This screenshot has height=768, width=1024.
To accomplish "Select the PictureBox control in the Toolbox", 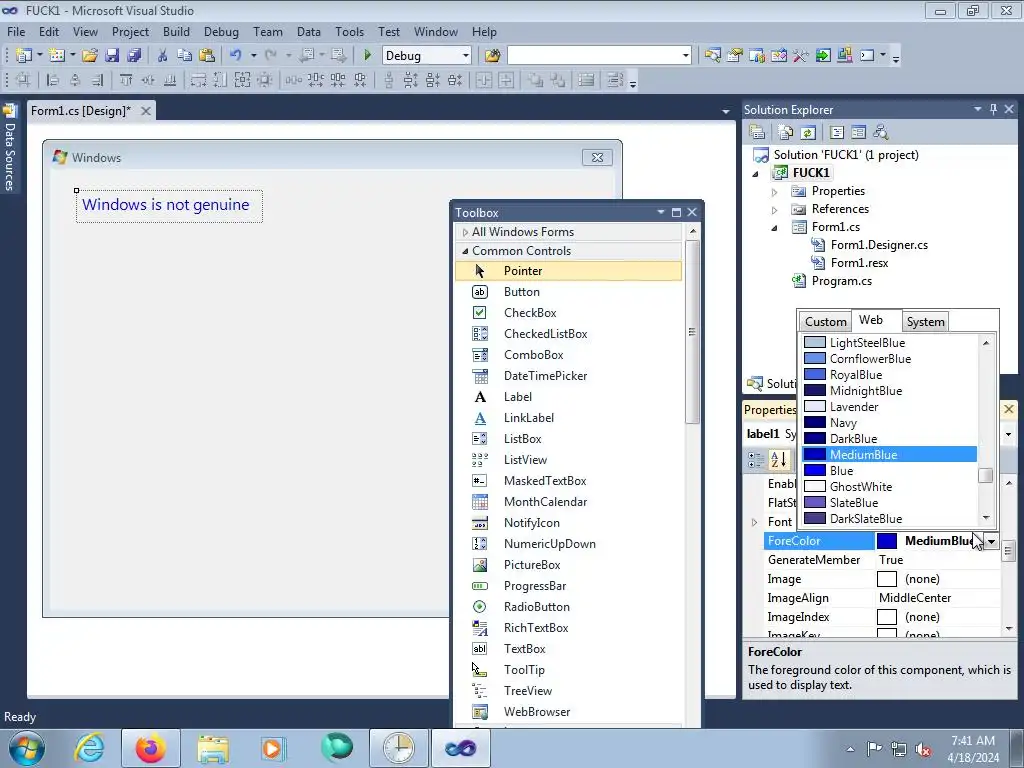I will (x=568, y=565).
